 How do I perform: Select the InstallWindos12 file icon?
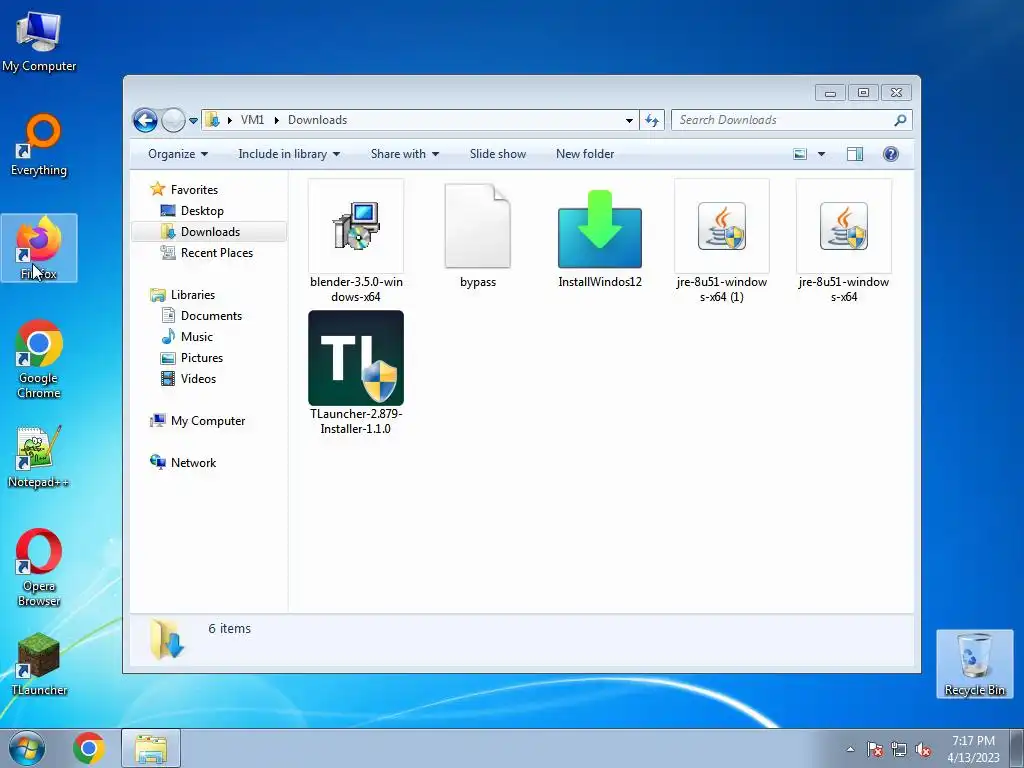(600, 229)
